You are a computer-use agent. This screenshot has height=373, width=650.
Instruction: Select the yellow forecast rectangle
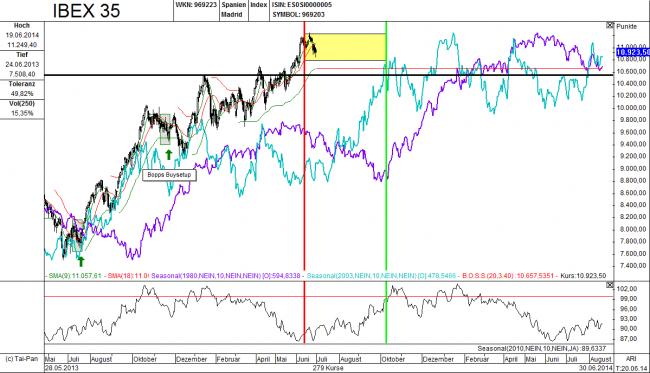point(346,47)
